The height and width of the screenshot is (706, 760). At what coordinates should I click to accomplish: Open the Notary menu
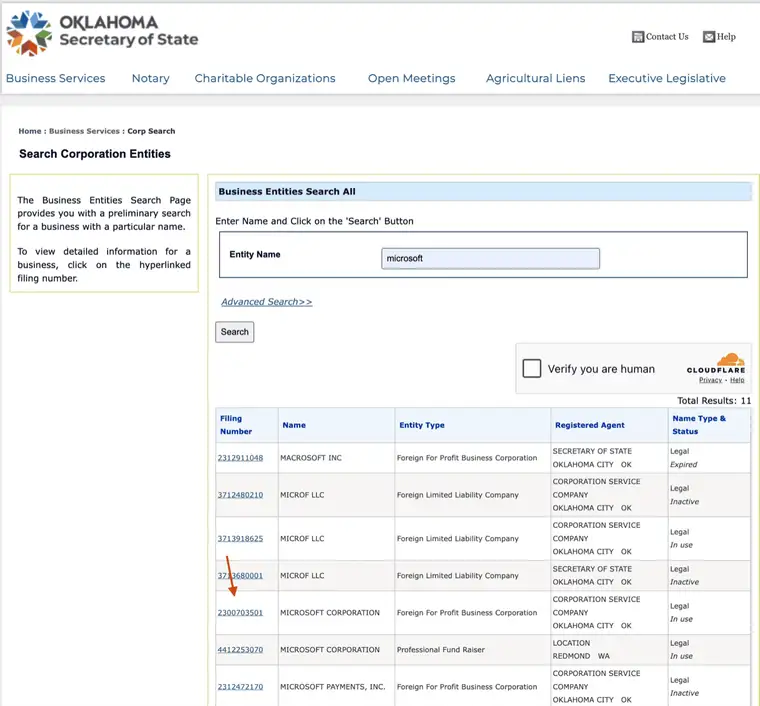(x=151, y=78)
